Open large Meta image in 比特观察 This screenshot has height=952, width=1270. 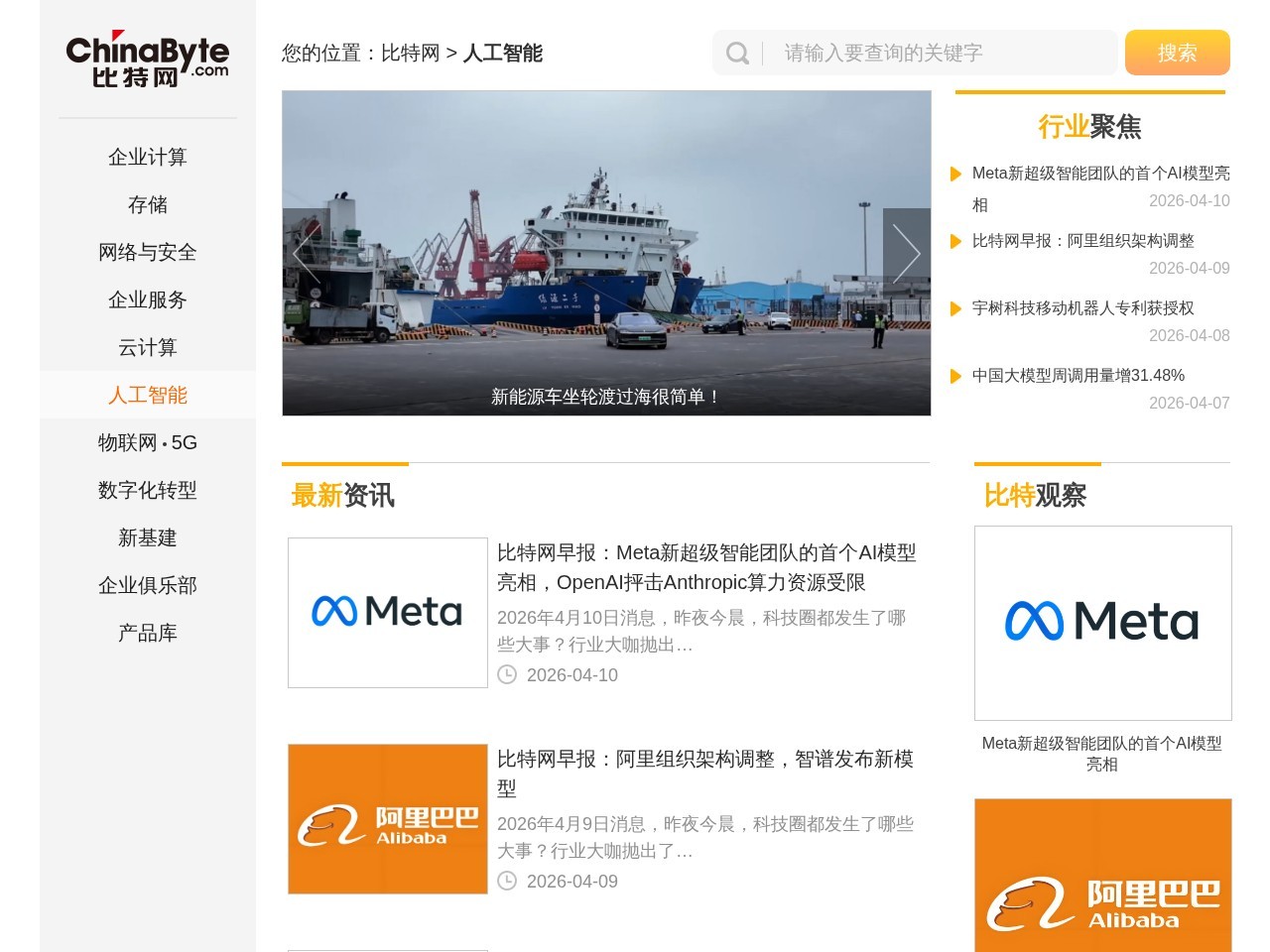click(1102, 623)
